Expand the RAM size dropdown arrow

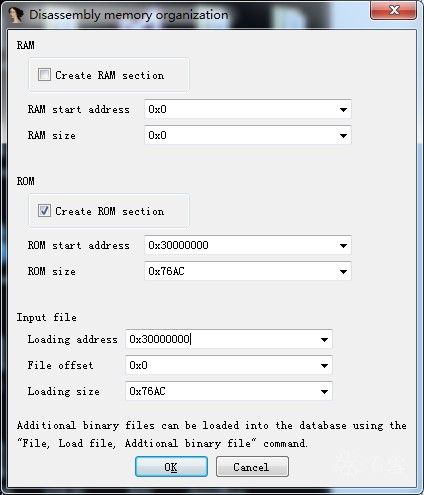click(343, 135)
